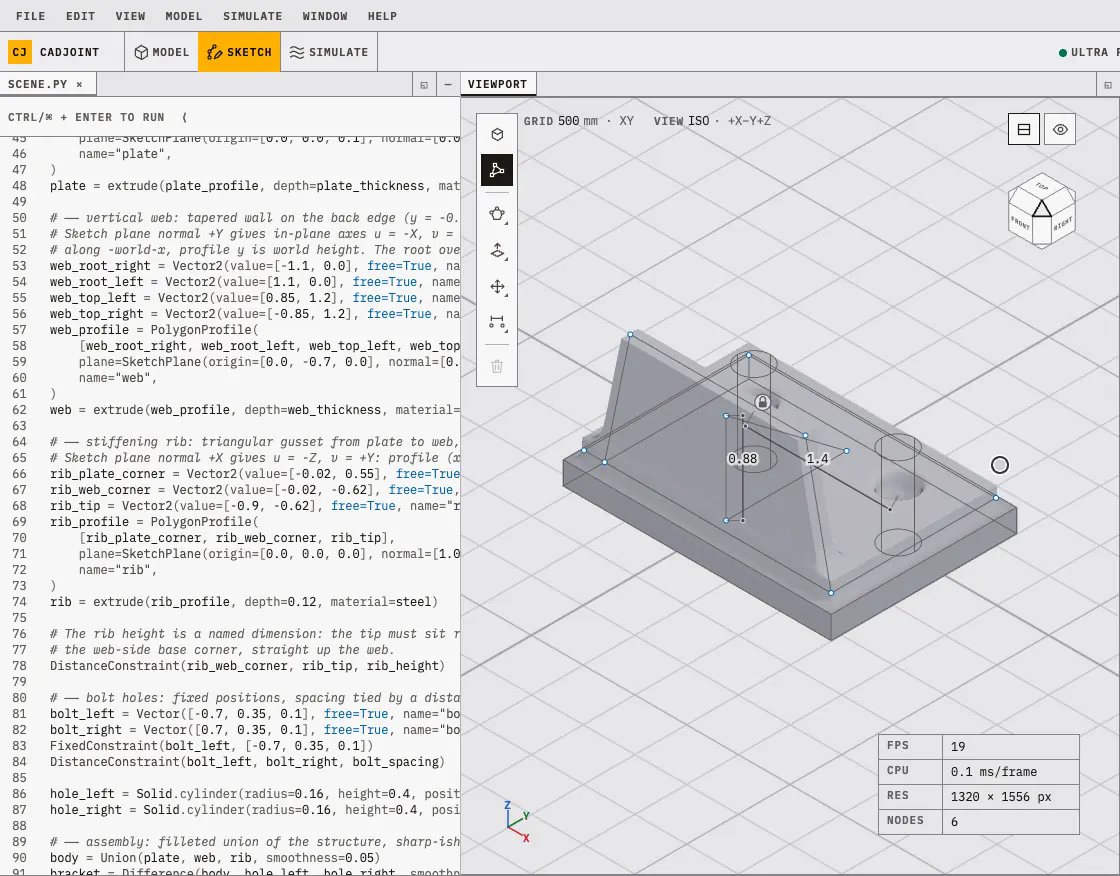Screen dimensions: 1120x876
Task: Click the RIGHT face of view cube
Action: pyautogui.click(x=1062, y=224)
